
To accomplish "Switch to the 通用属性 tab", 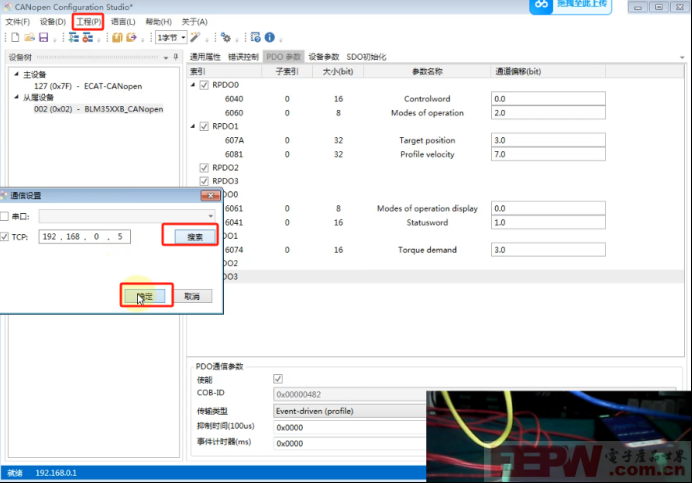I will tap(205, 57).
